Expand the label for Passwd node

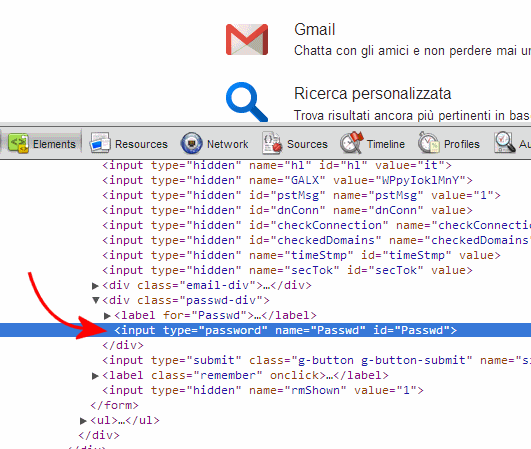pyautogui.click(x=107, y=316)
